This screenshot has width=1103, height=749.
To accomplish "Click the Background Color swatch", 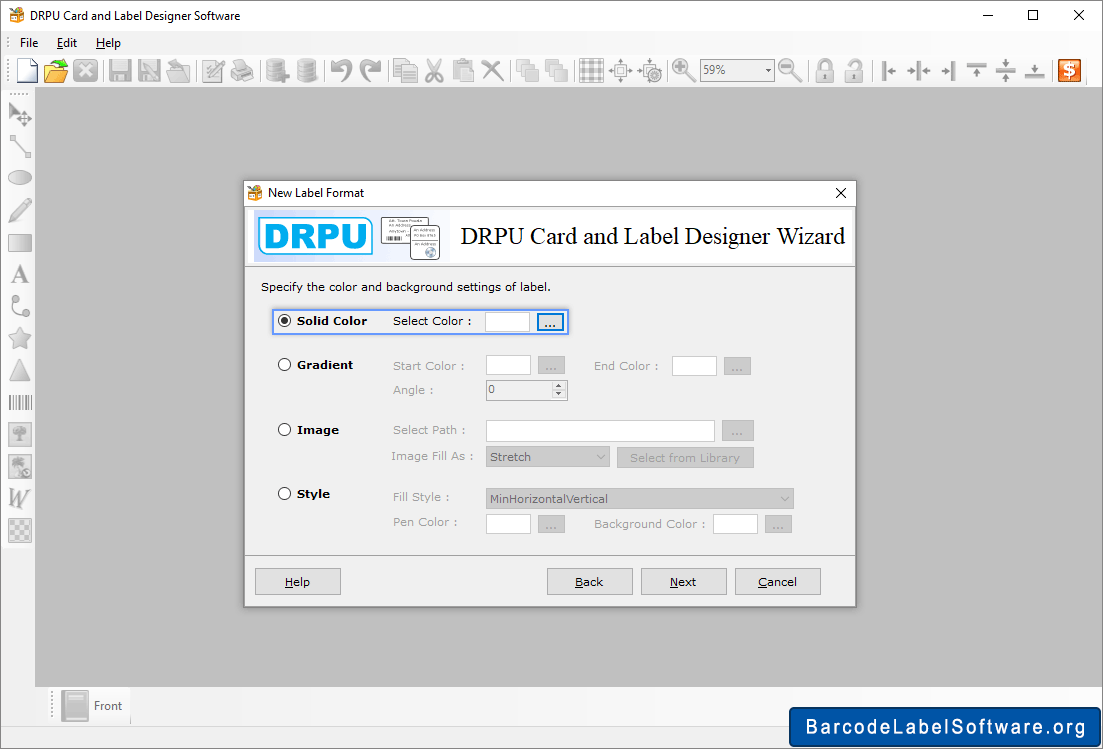I will [735, 524].
